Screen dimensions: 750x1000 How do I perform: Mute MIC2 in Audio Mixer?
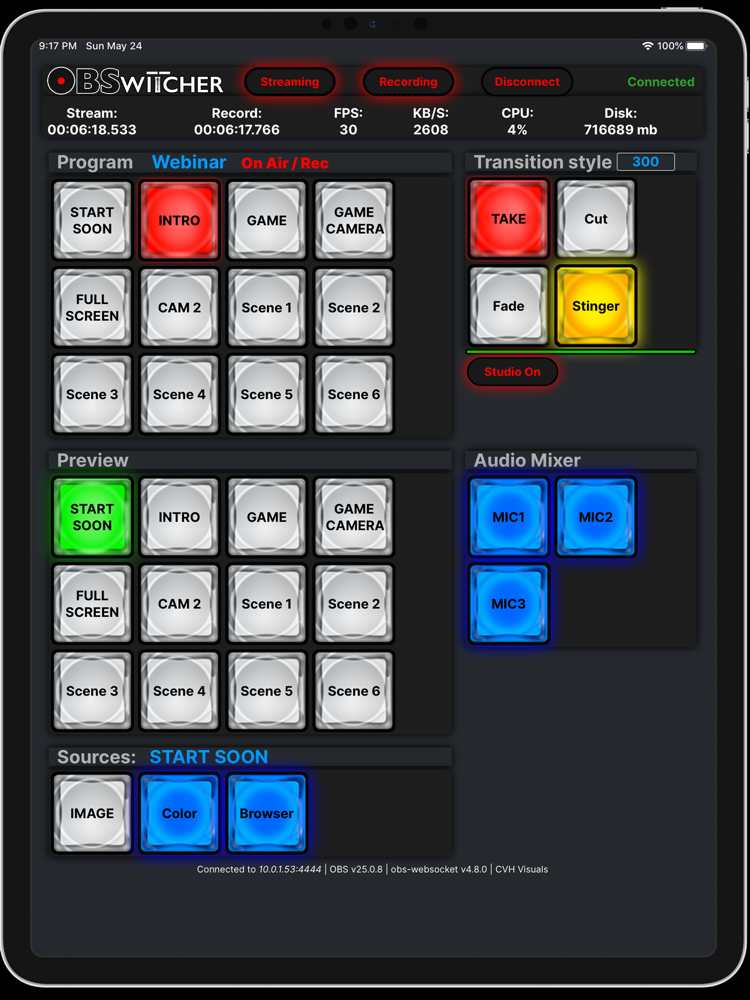(596, 517)
